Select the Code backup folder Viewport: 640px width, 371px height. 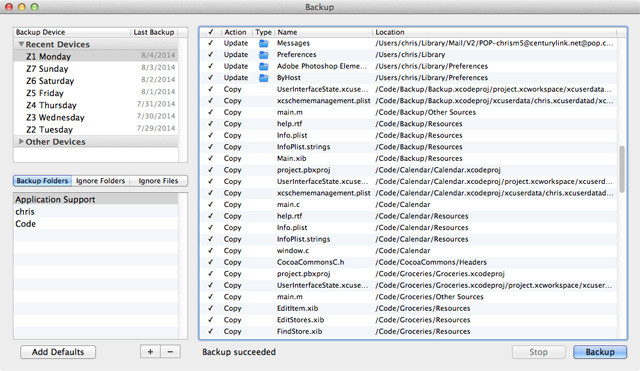(x=96, y=224)
